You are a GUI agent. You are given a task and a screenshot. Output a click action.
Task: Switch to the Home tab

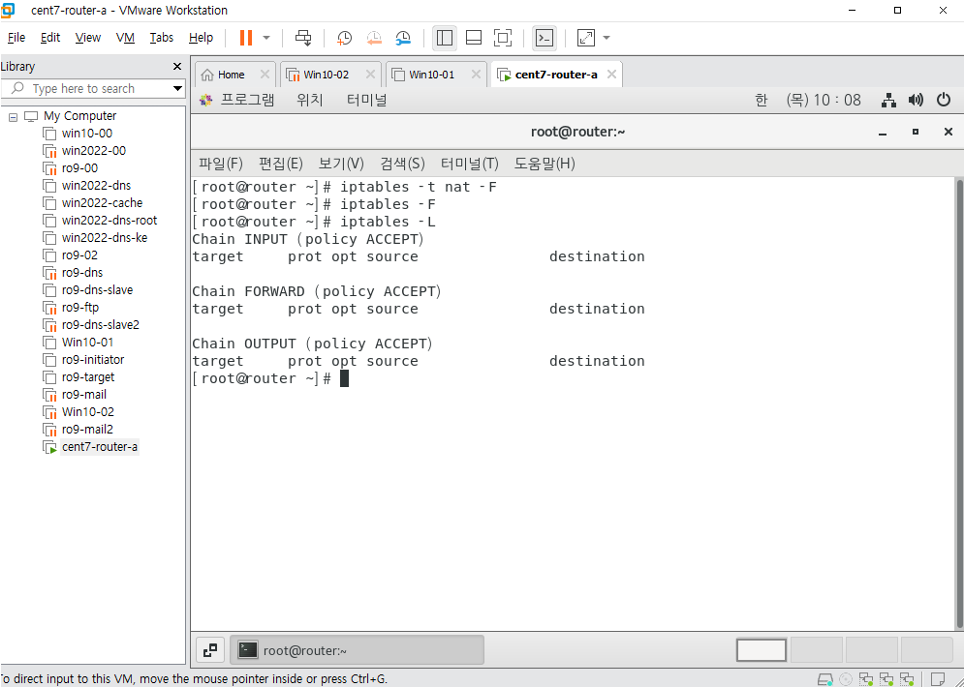point(231,74)
